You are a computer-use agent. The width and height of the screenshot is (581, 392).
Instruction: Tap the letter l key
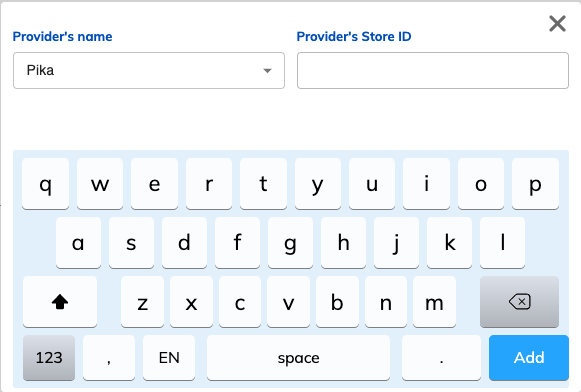tap(502, 243)
